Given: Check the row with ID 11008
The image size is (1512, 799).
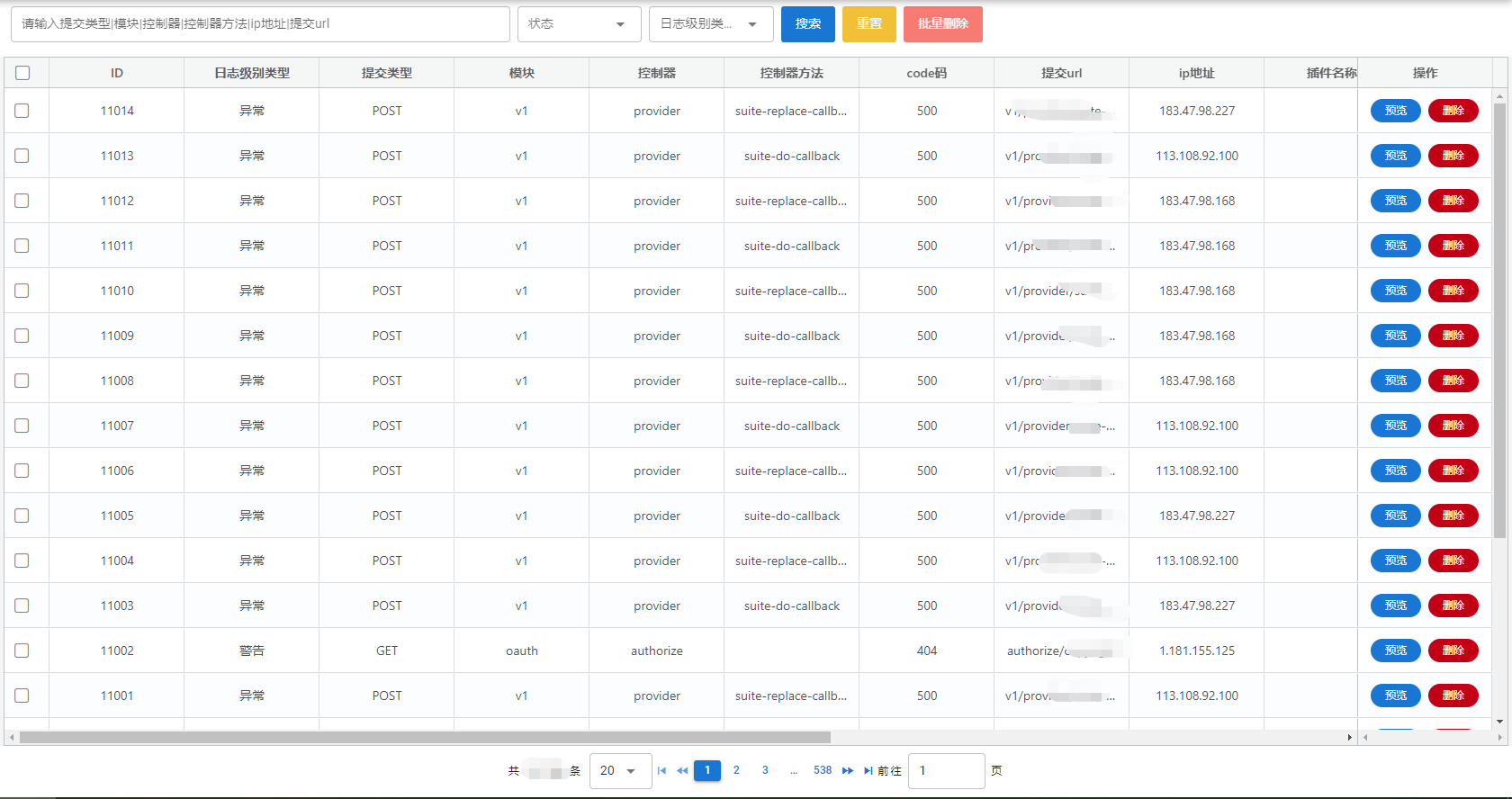Looking at the screenshot, I should tap(22, 381).
